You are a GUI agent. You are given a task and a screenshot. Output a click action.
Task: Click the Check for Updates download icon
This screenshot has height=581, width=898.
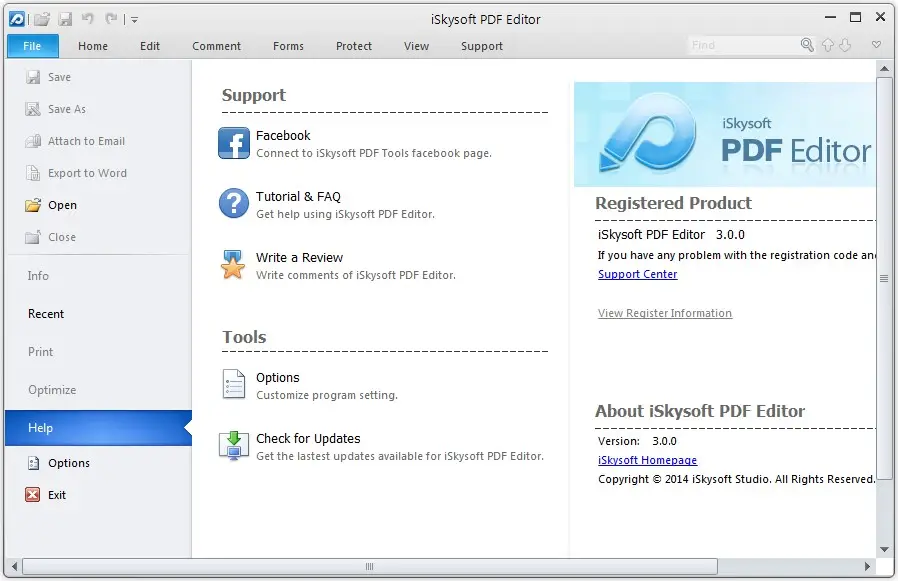(x=234, y=446)
